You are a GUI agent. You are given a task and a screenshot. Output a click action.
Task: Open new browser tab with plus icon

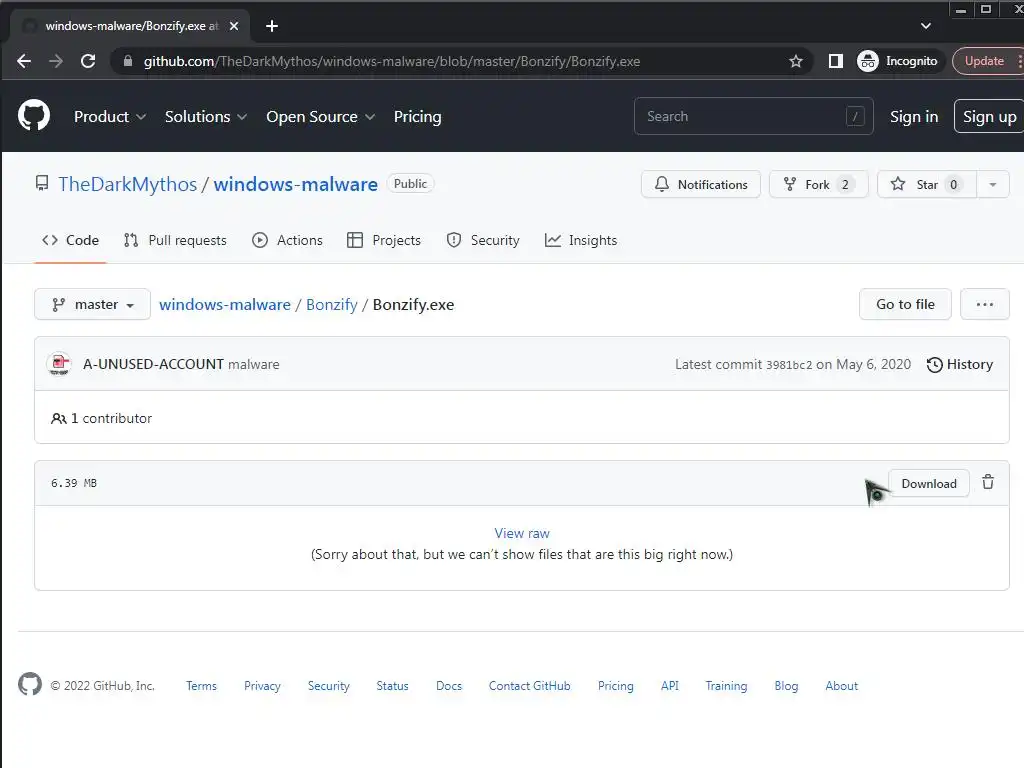(272, 26)
